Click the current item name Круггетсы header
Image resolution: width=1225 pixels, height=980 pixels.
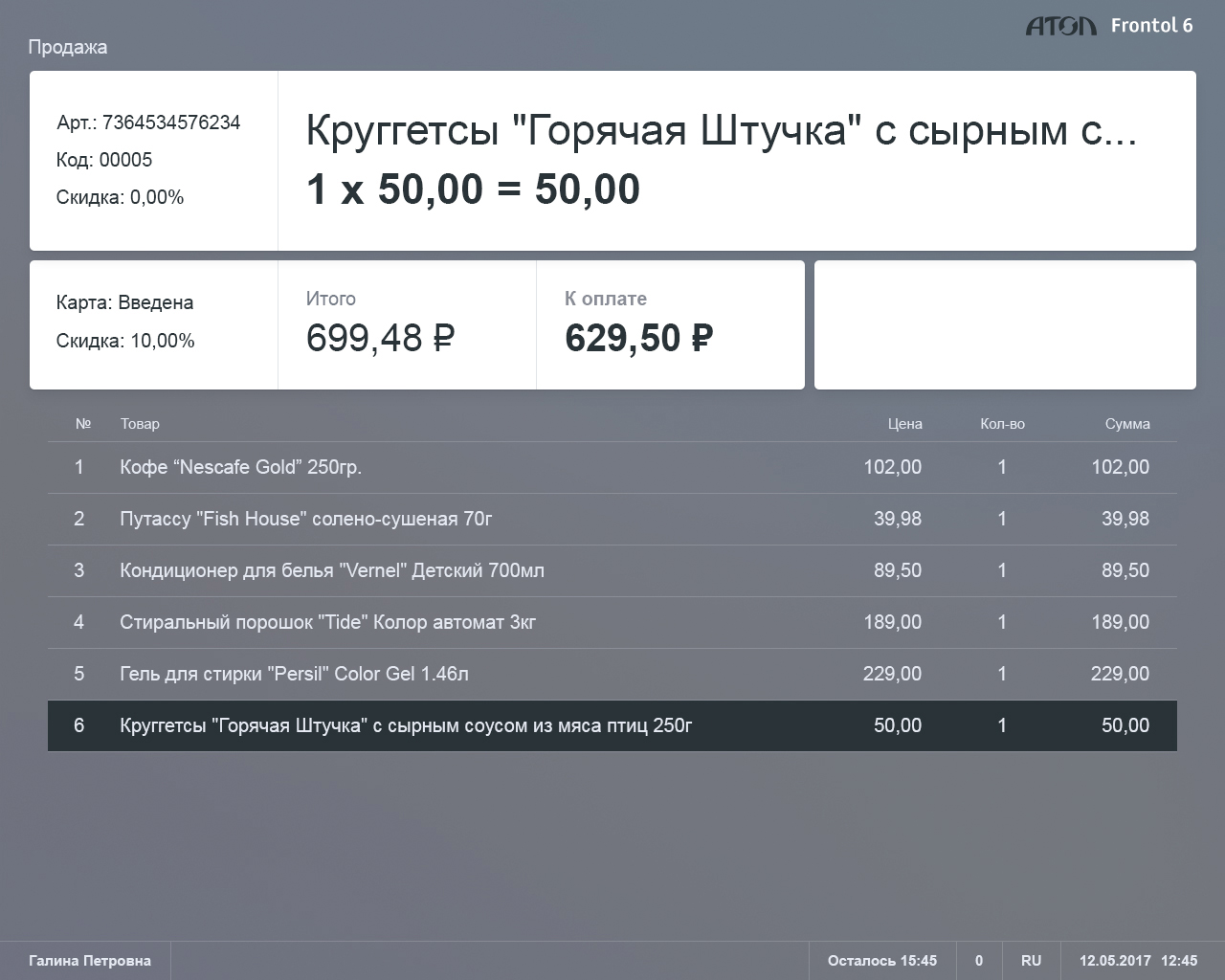click(x=722, y=130)
